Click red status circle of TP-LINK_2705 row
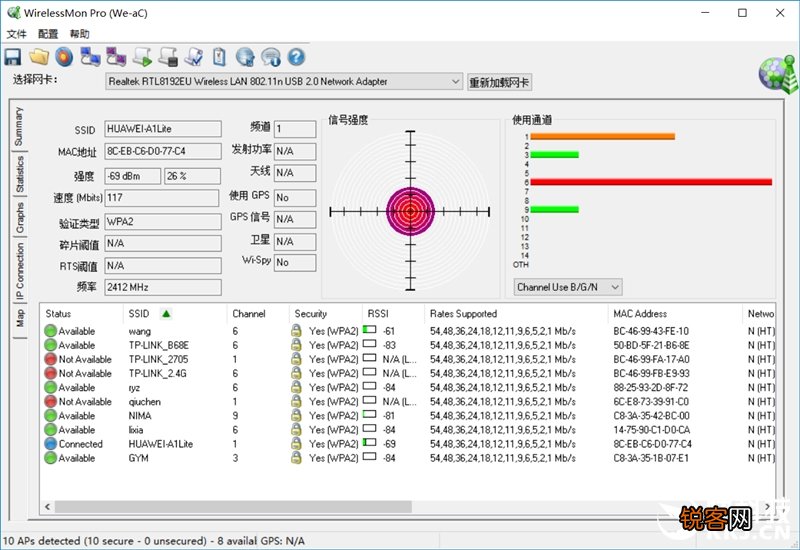800x550 pixels. pyautogui.click(x=51, y=359)
